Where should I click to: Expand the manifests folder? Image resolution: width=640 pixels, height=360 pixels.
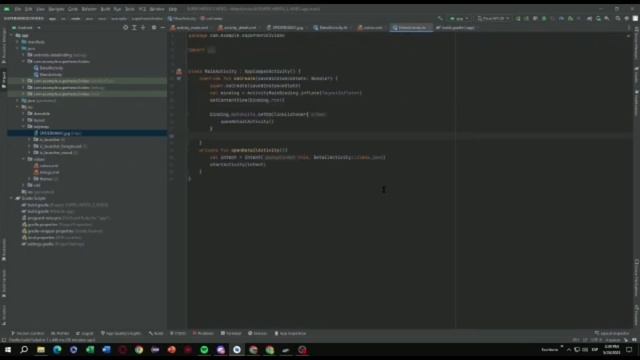click(18, 42)
